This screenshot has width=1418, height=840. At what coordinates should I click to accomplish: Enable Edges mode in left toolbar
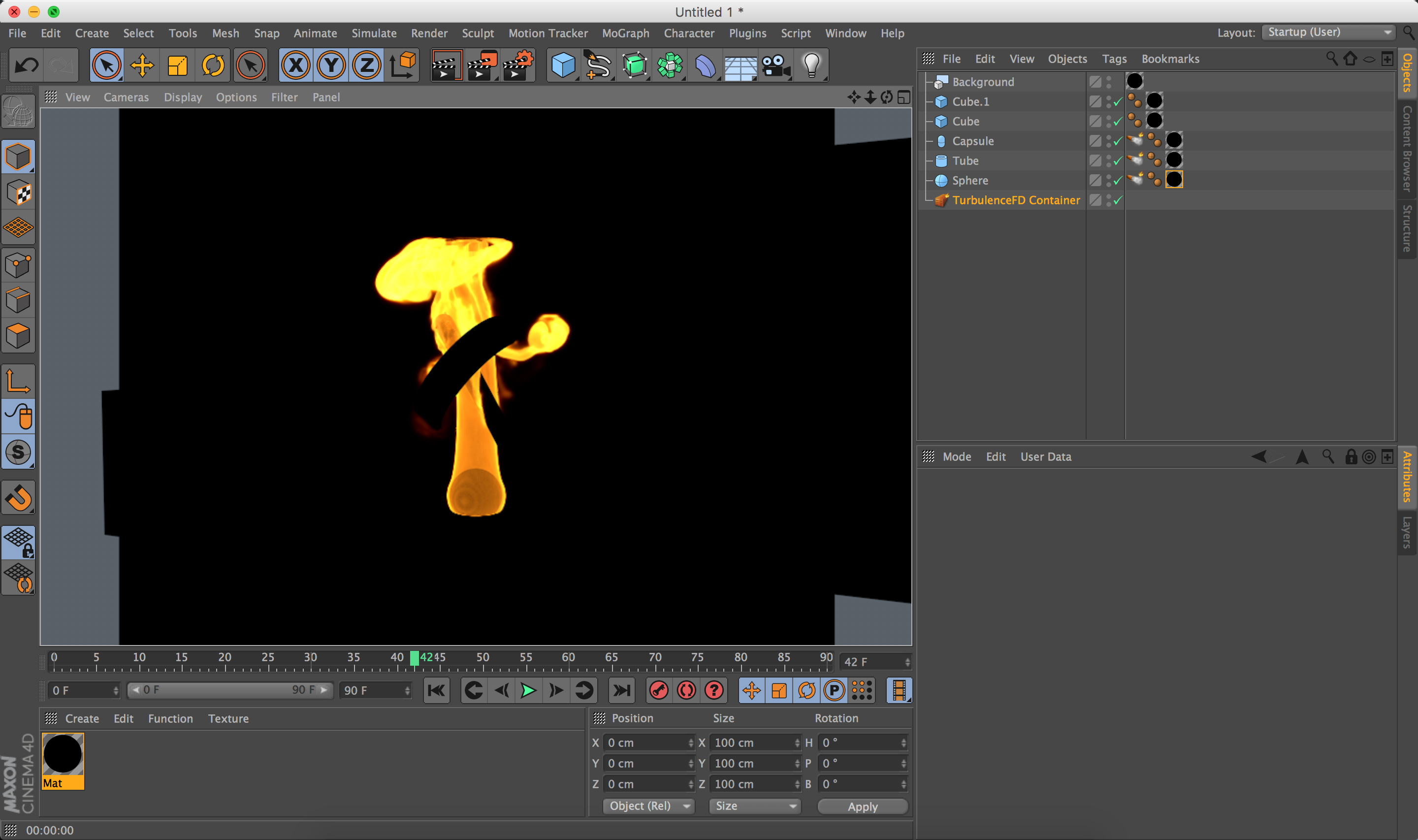click(18, 300)
